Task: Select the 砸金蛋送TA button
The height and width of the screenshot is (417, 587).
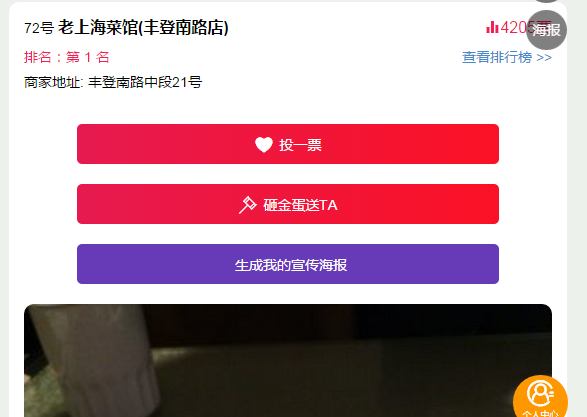Action: point(288,204)
